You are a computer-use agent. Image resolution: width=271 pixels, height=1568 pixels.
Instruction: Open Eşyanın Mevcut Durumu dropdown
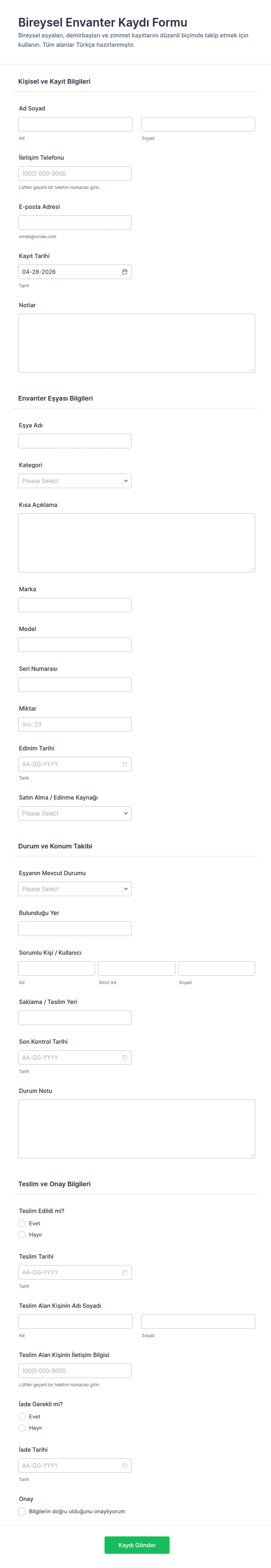pyautogui.click(x=75, y=889)
